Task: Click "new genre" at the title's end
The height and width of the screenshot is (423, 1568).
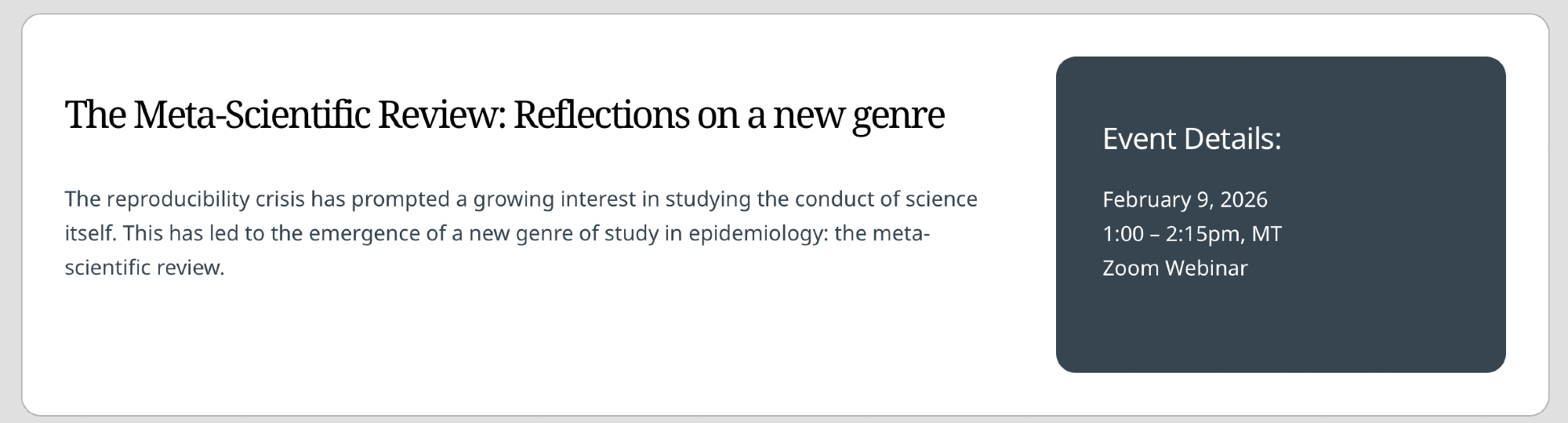Action: pos(858,115)
